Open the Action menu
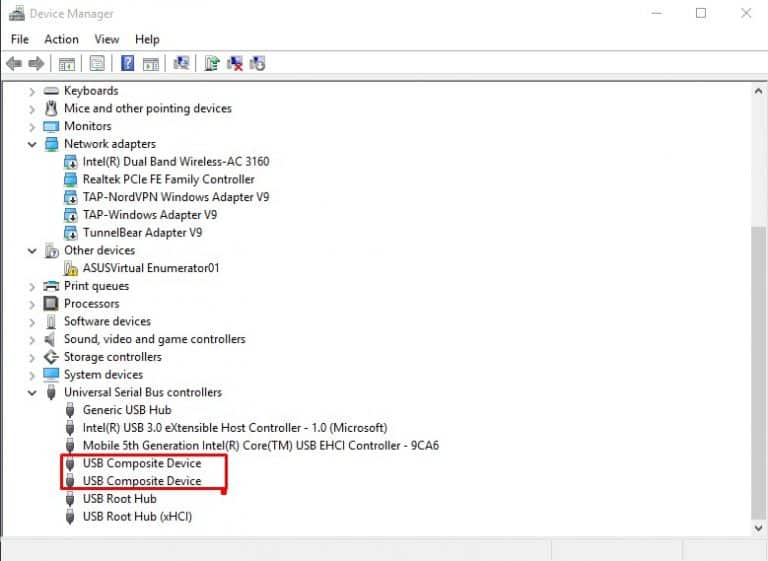This screenshot has height=561, width=768. [x=61, y=39]
